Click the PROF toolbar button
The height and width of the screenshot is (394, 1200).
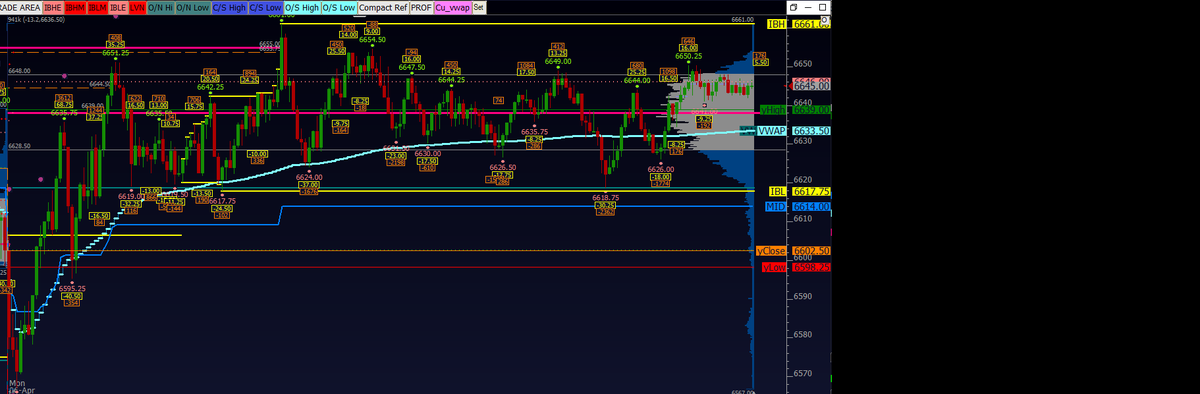tap(421, 7)
